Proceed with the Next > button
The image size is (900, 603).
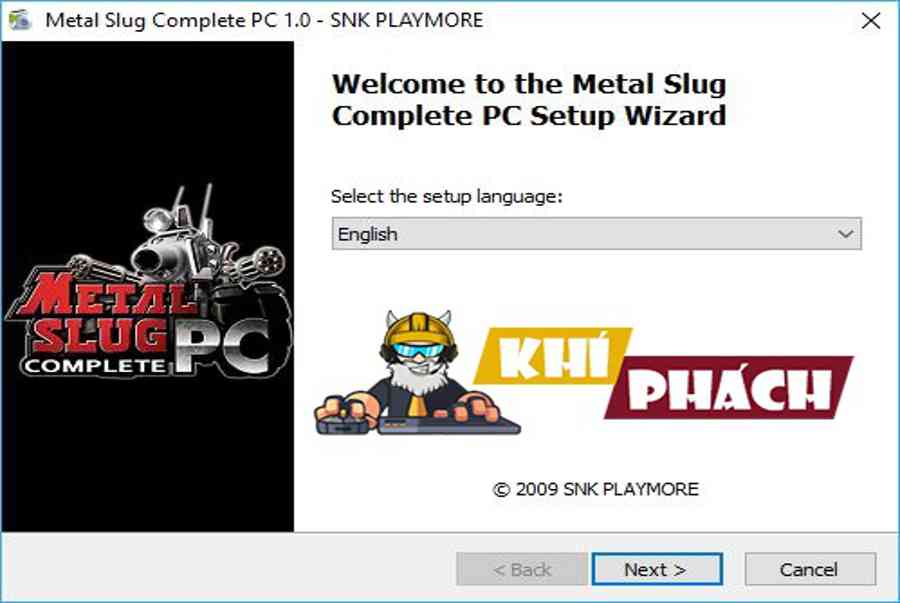[657, 569]
